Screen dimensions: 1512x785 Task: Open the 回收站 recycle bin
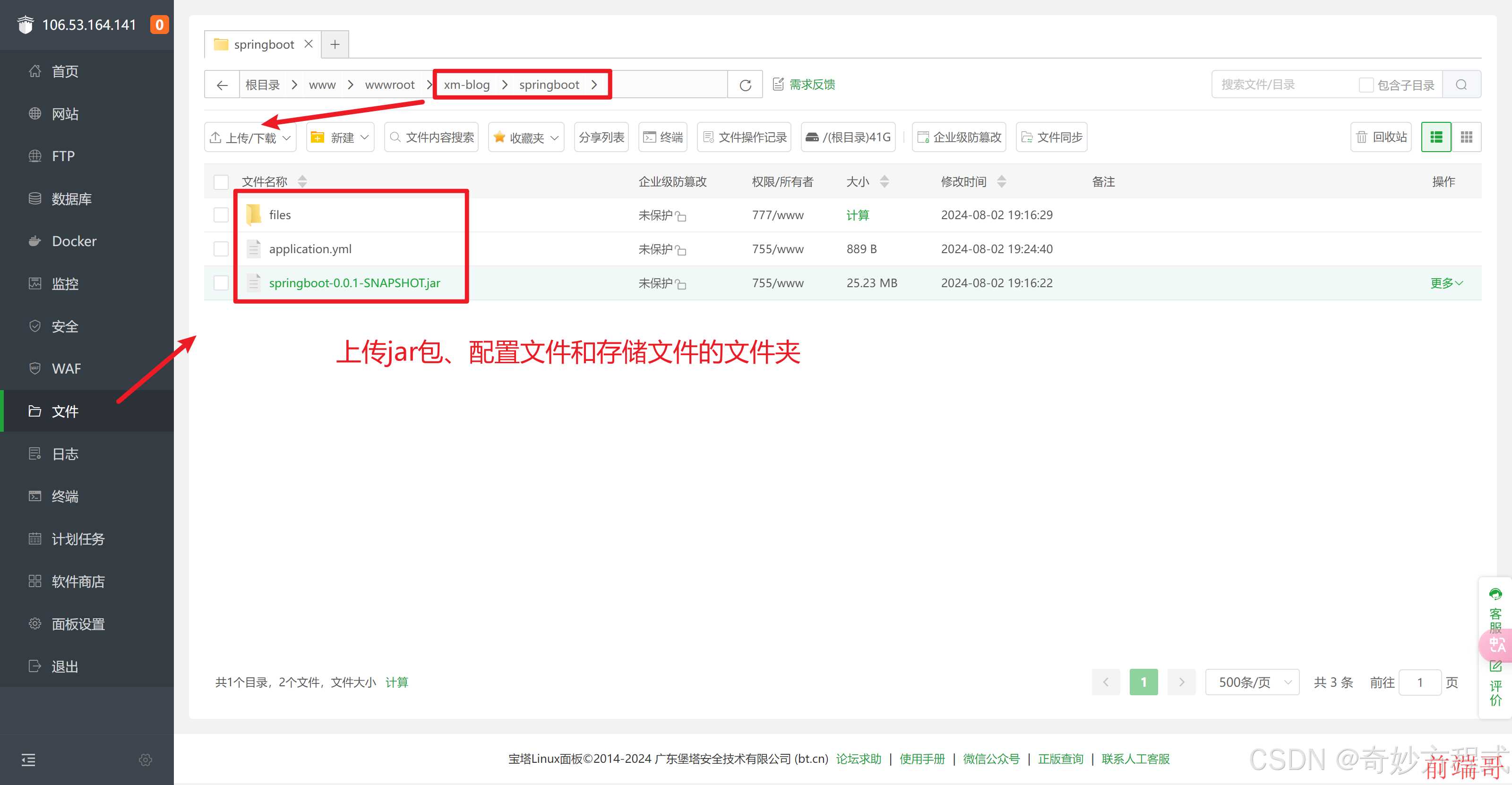click(1381, 137)
